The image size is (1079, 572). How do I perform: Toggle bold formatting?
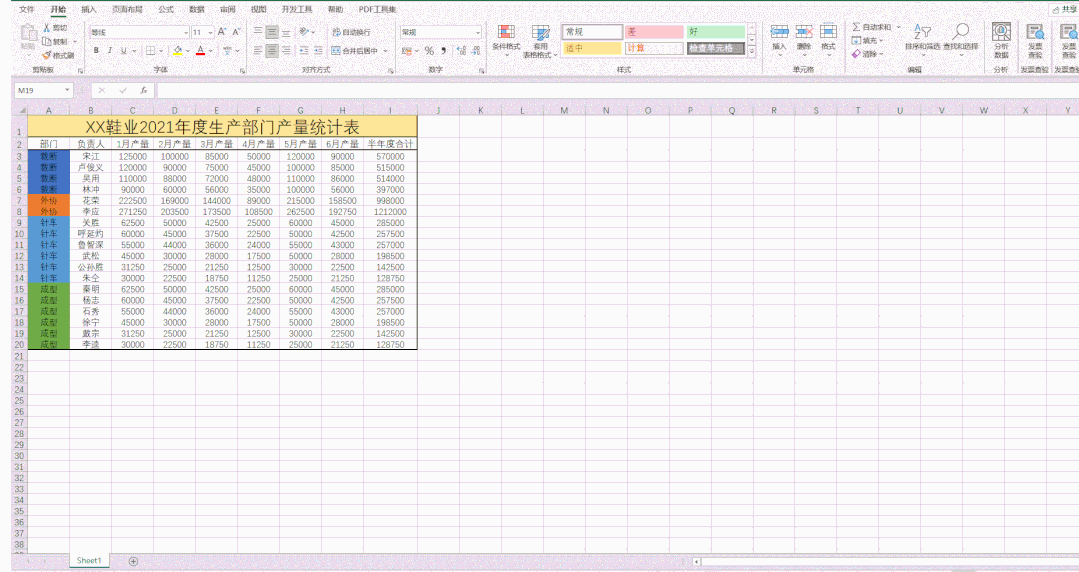(96, 50)
